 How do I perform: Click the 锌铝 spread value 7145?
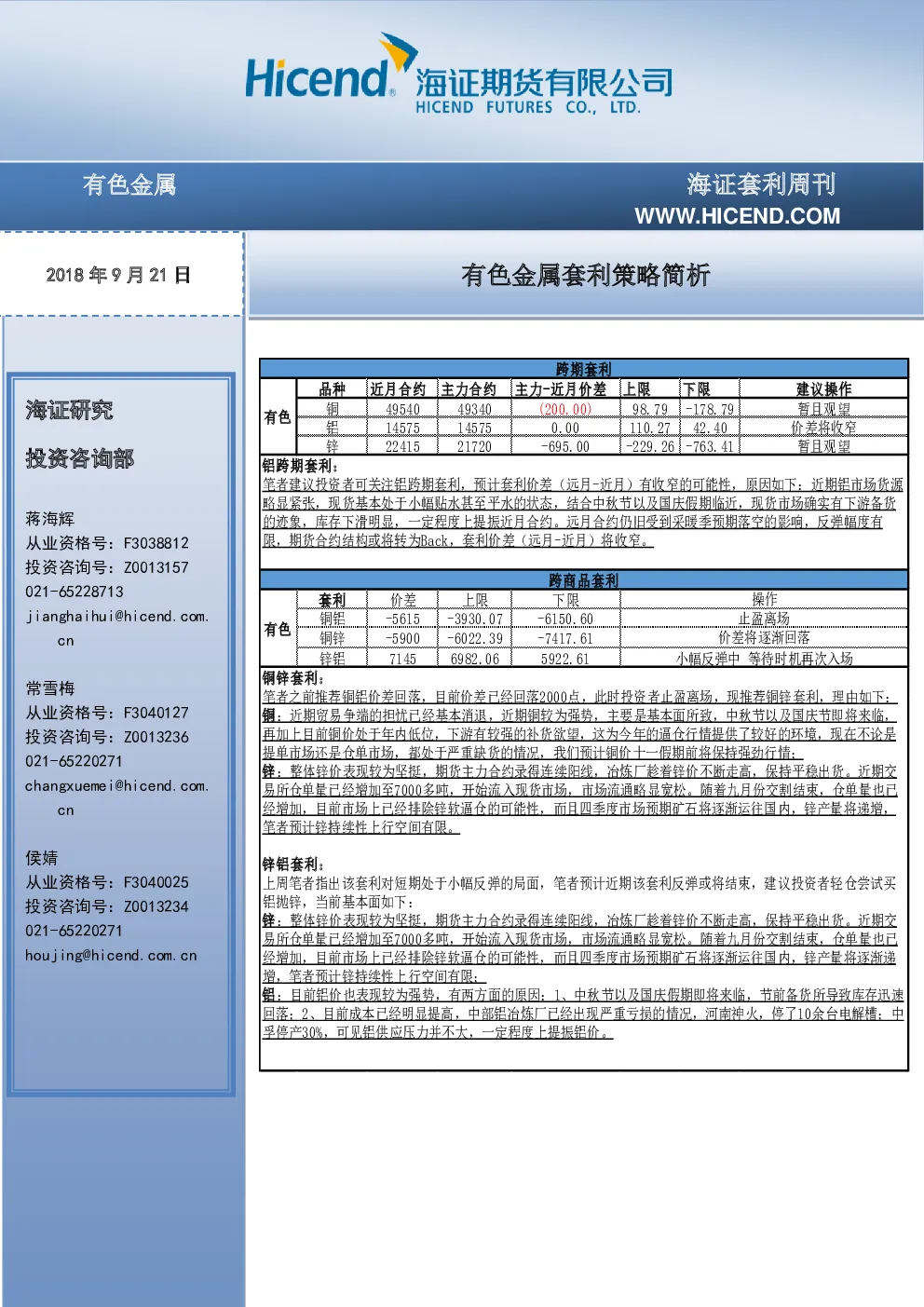pyautogui.click(x=402, y=658)
